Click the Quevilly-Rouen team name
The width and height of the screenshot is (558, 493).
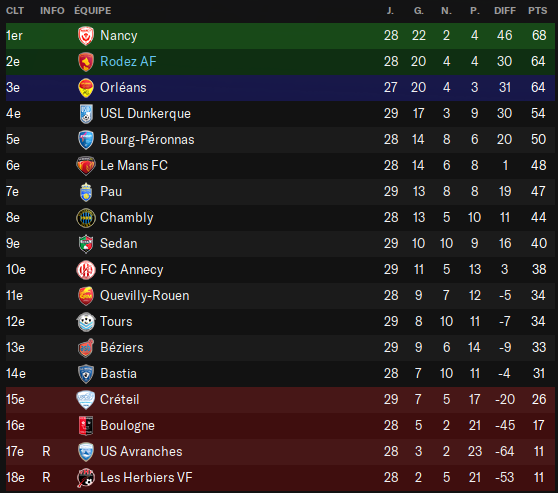[144, 295]
